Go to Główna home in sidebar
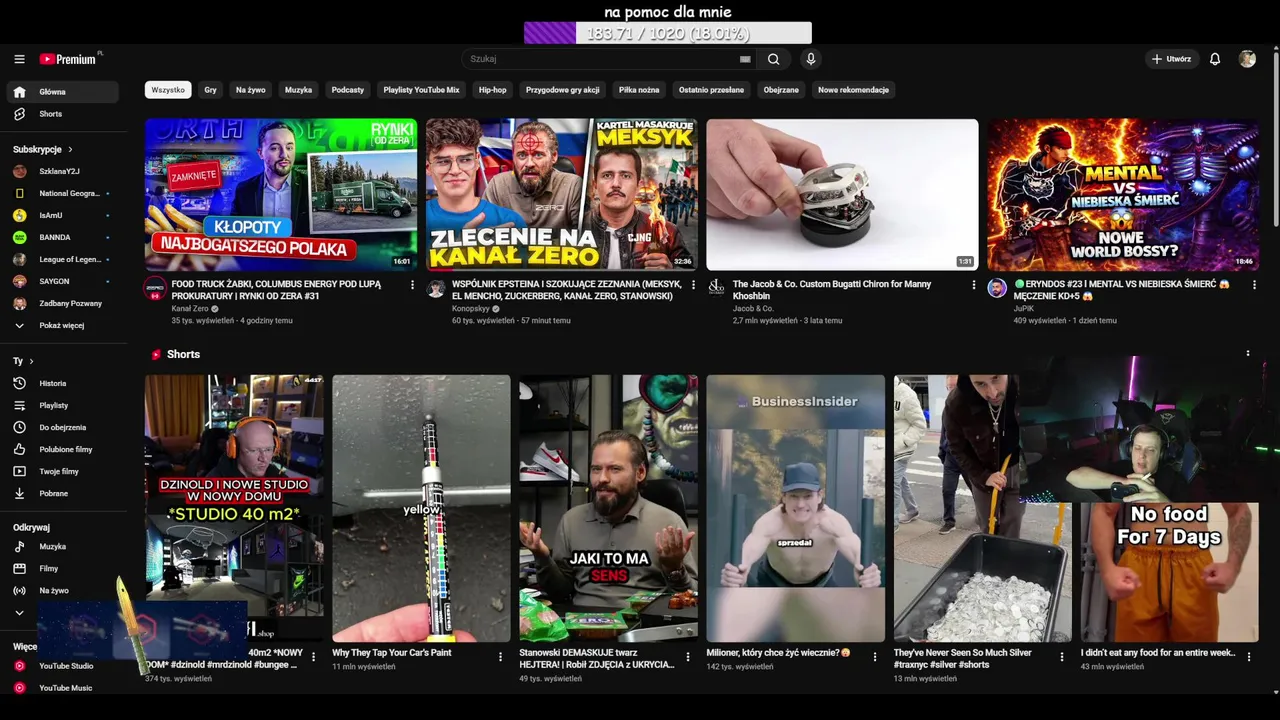Screen dimensions: 1280x720 click(x=63, y=92)
